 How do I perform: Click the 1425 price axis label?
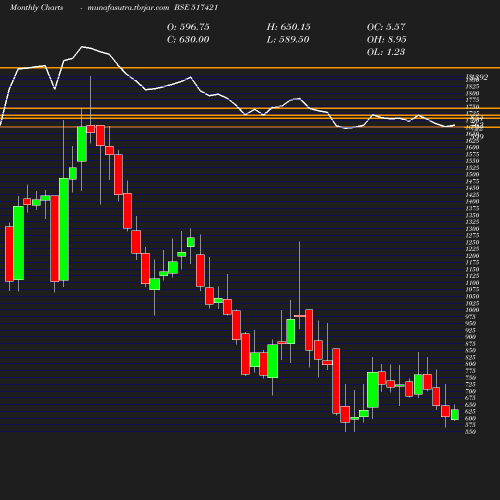point(472,195)
